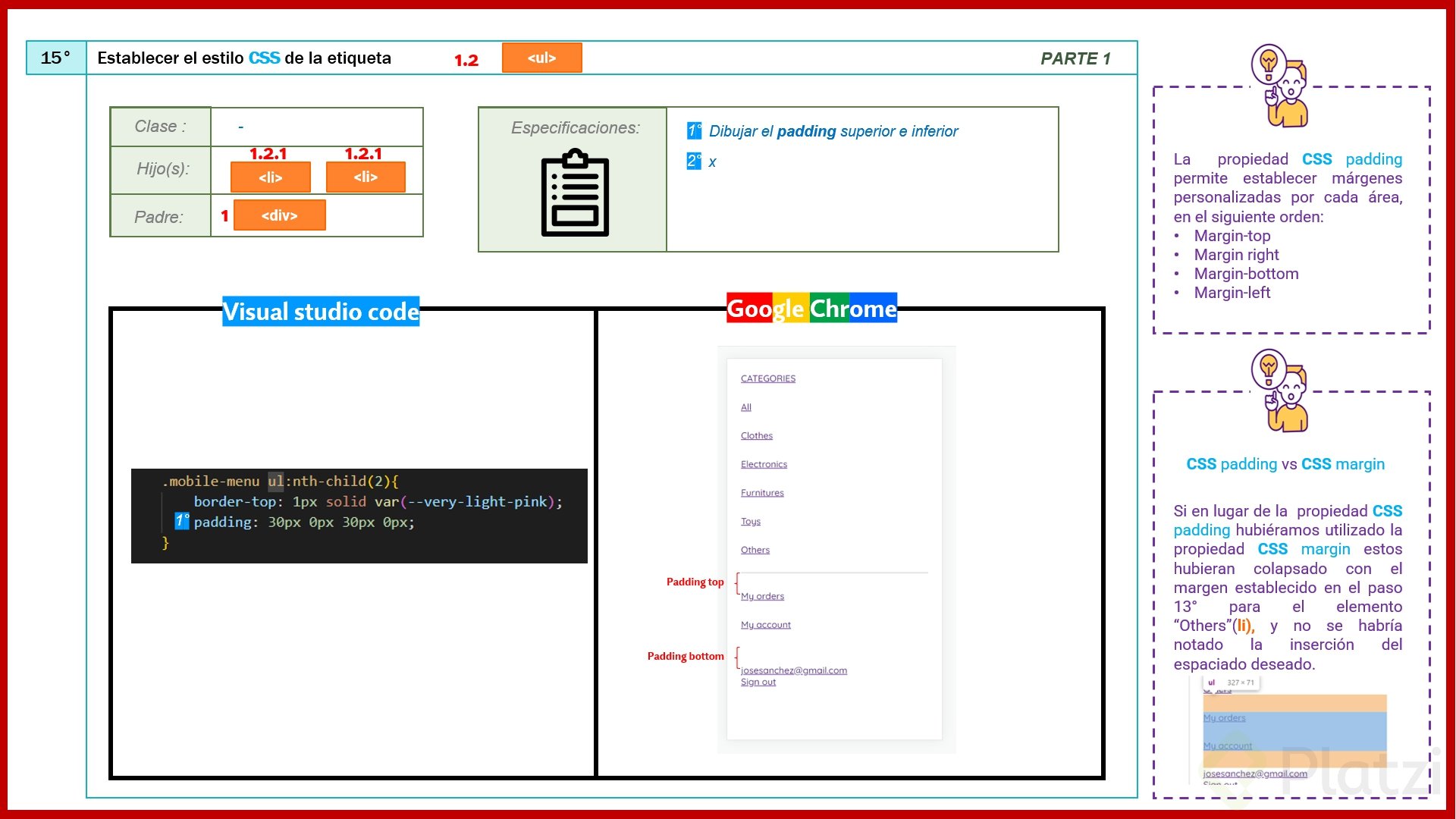Select the first orange <li> child tag
This screenshot has height=819, width=1456.
click(270, 177)
